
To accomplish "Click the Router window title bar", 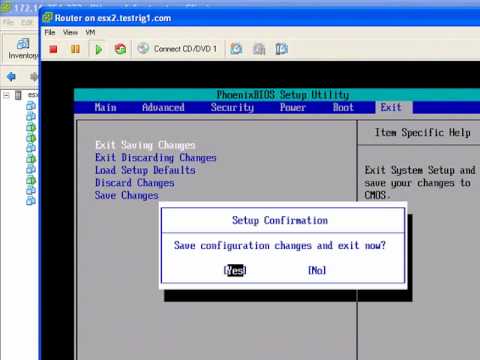I will (x=260, y=18).
